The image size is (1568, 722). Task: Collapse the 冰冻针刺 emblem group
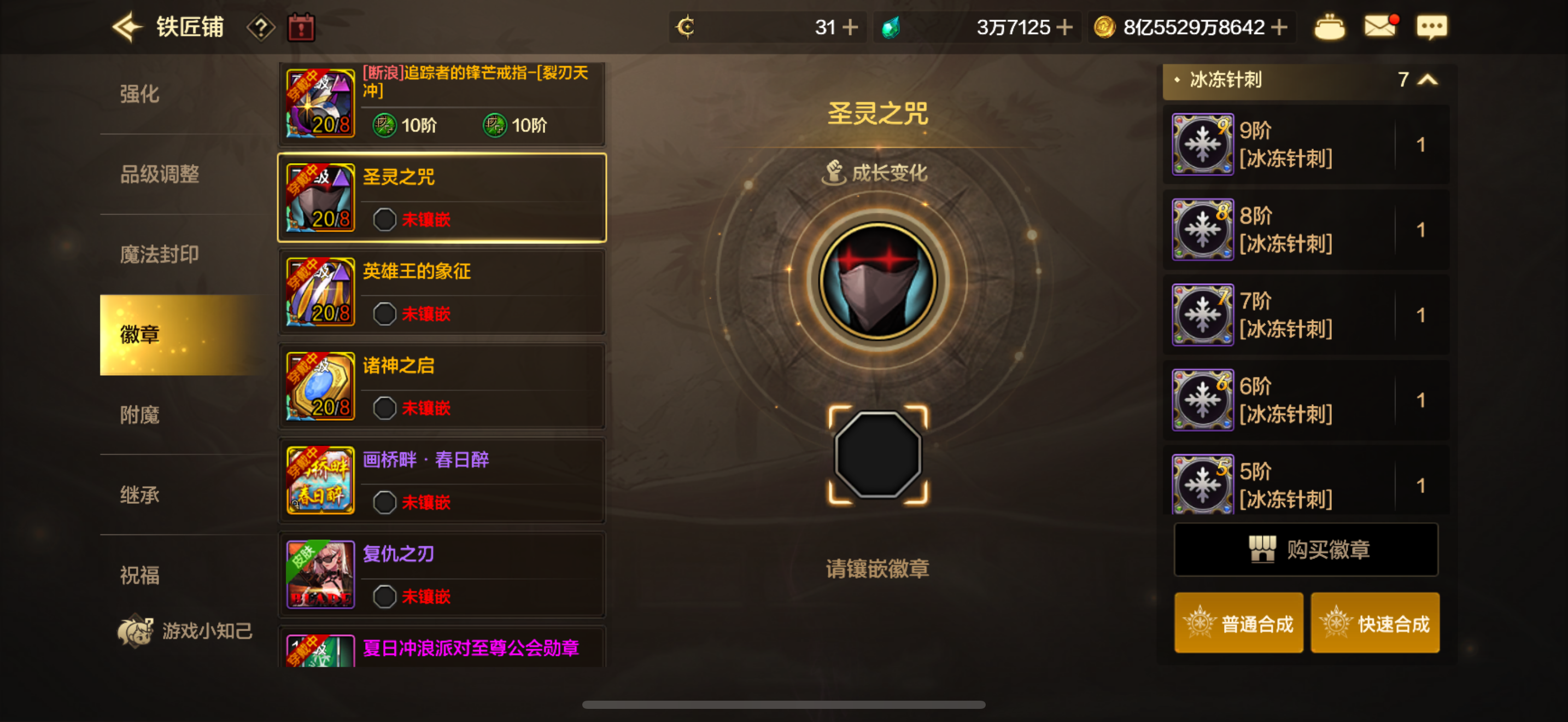[x=1427, y=80]
